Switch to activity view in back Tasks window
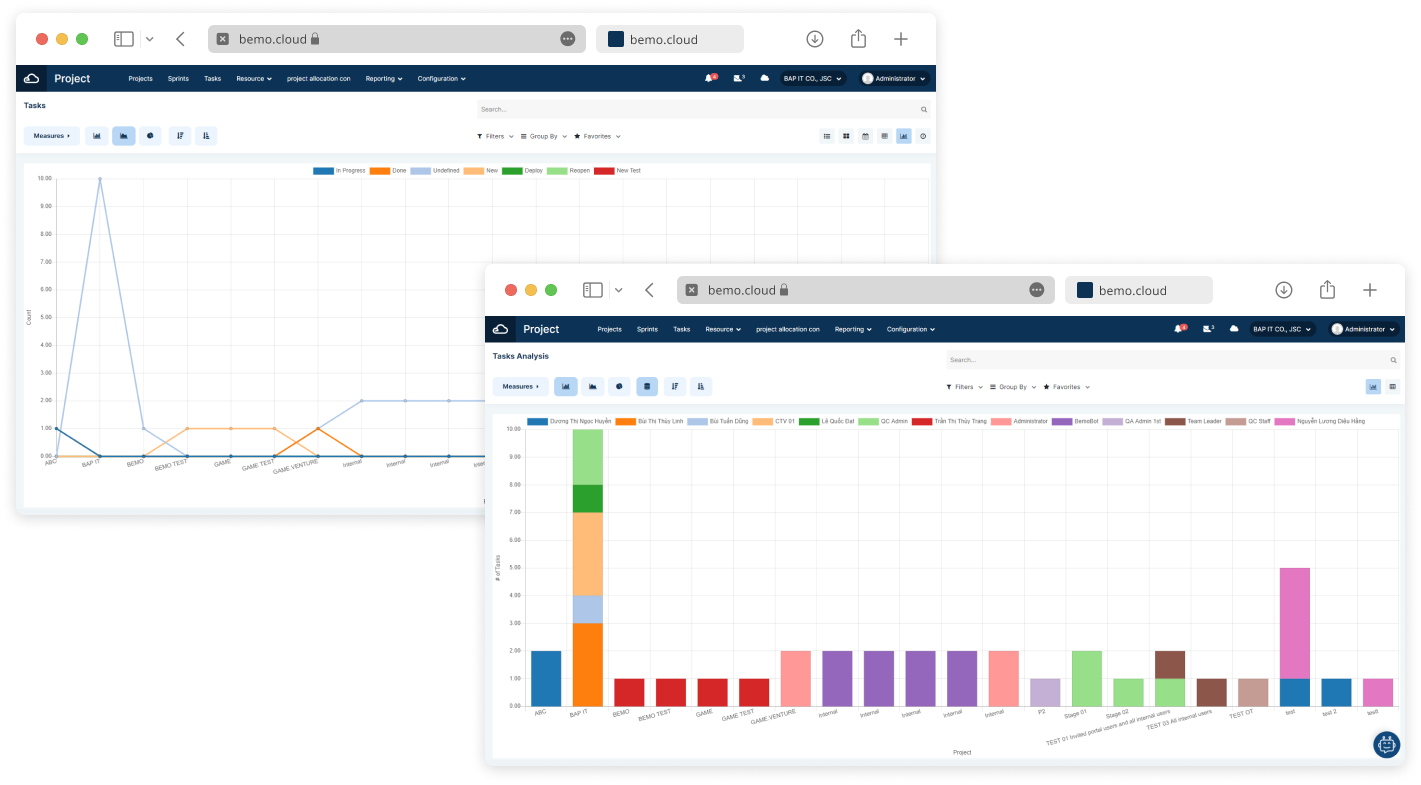This screenshot has width=1421, height=785. [x=923, y=136]
